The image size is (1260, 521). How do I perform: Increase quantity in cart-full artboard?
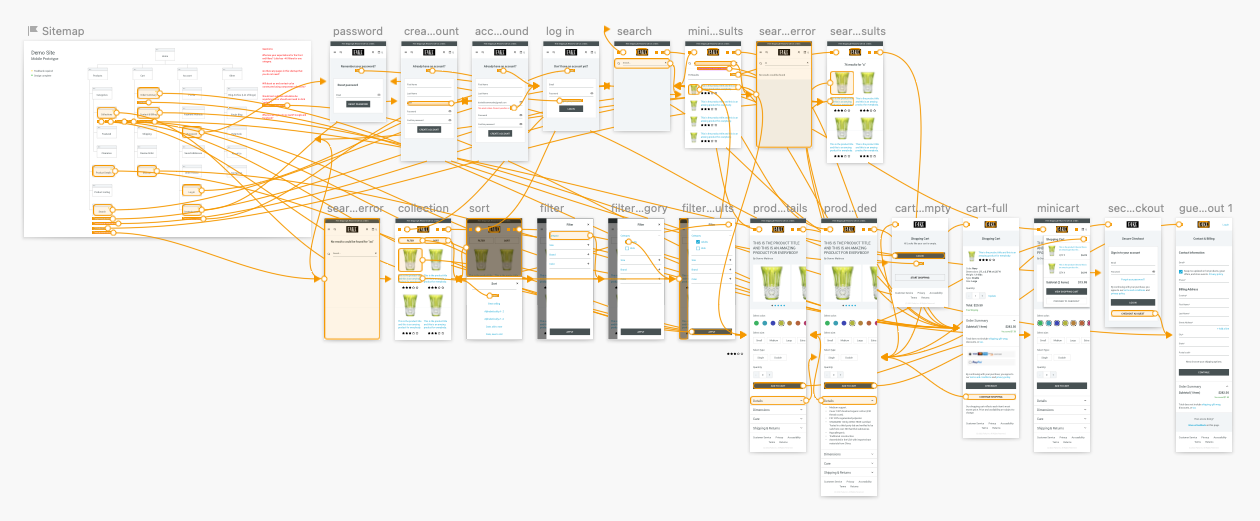[x=983, y=296]
